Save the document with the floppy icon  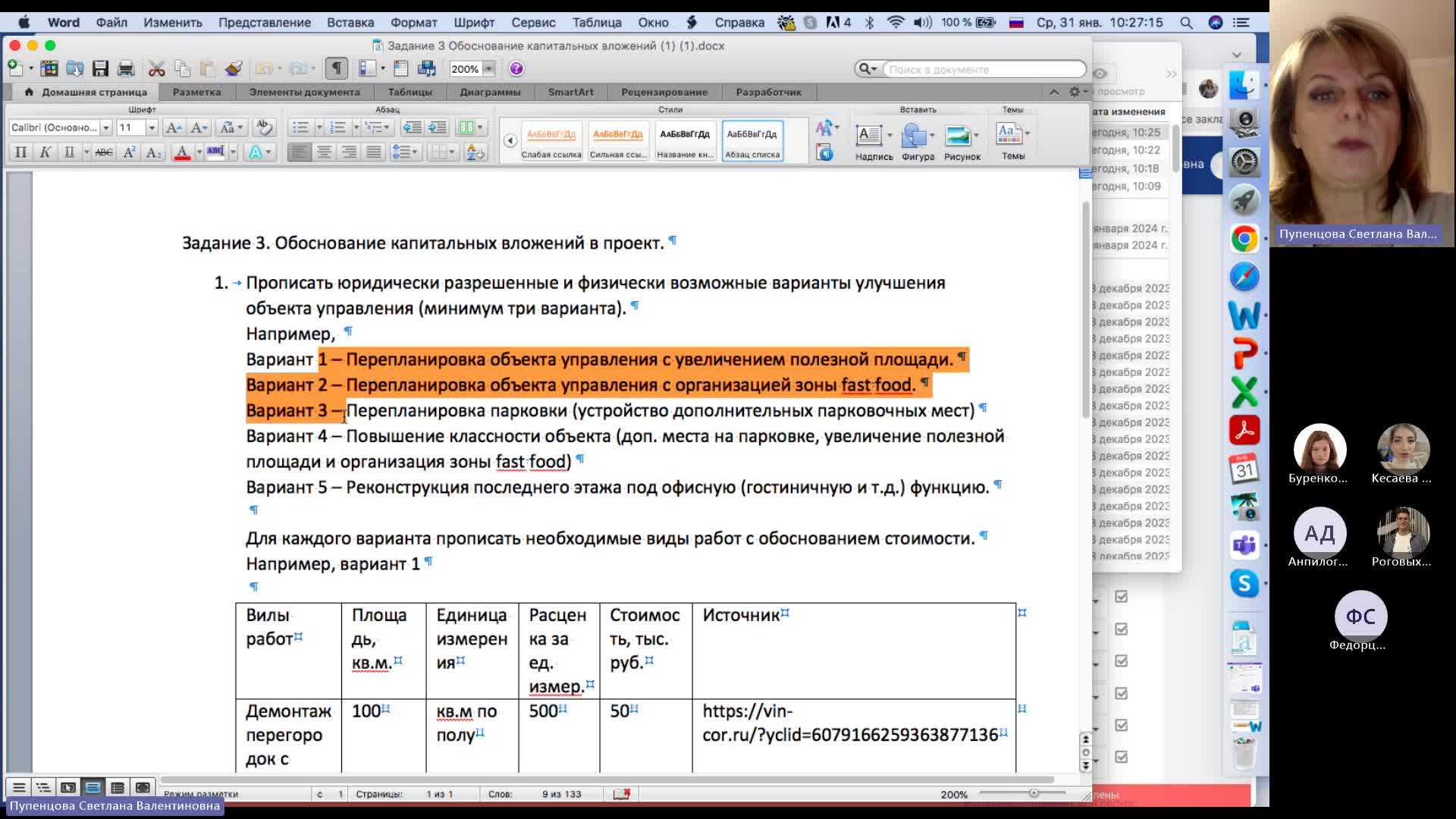point(100,69)
